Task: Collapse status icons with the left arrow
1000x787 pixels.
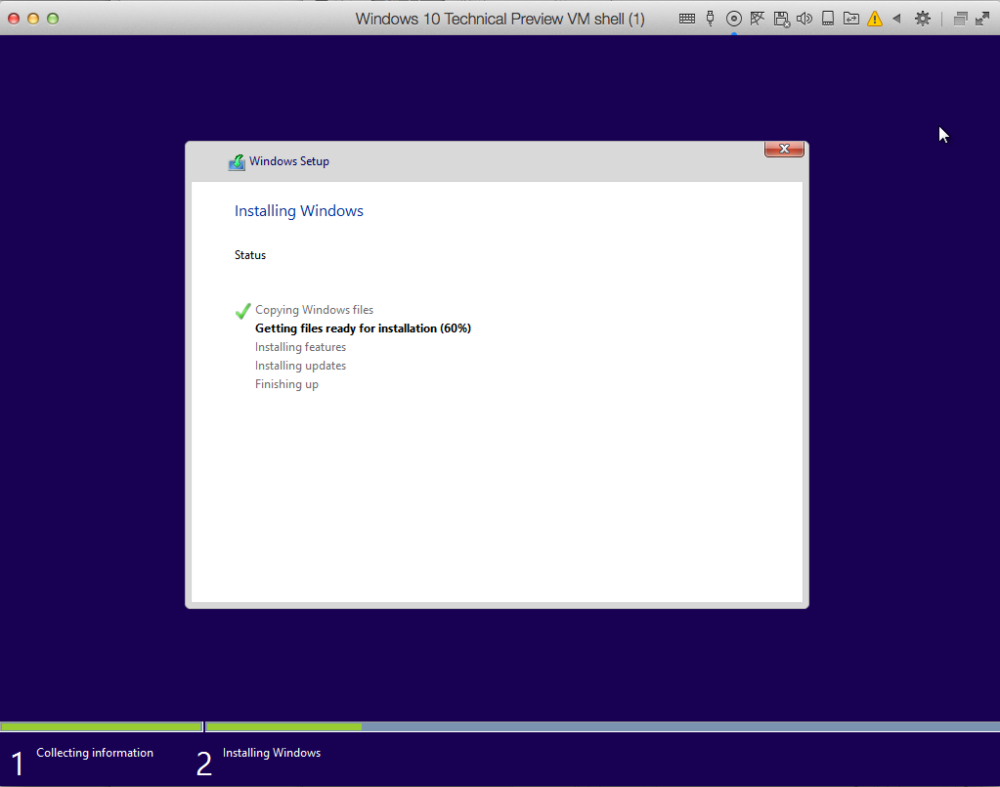Action: pyautogui.click(x=896, y=18)
